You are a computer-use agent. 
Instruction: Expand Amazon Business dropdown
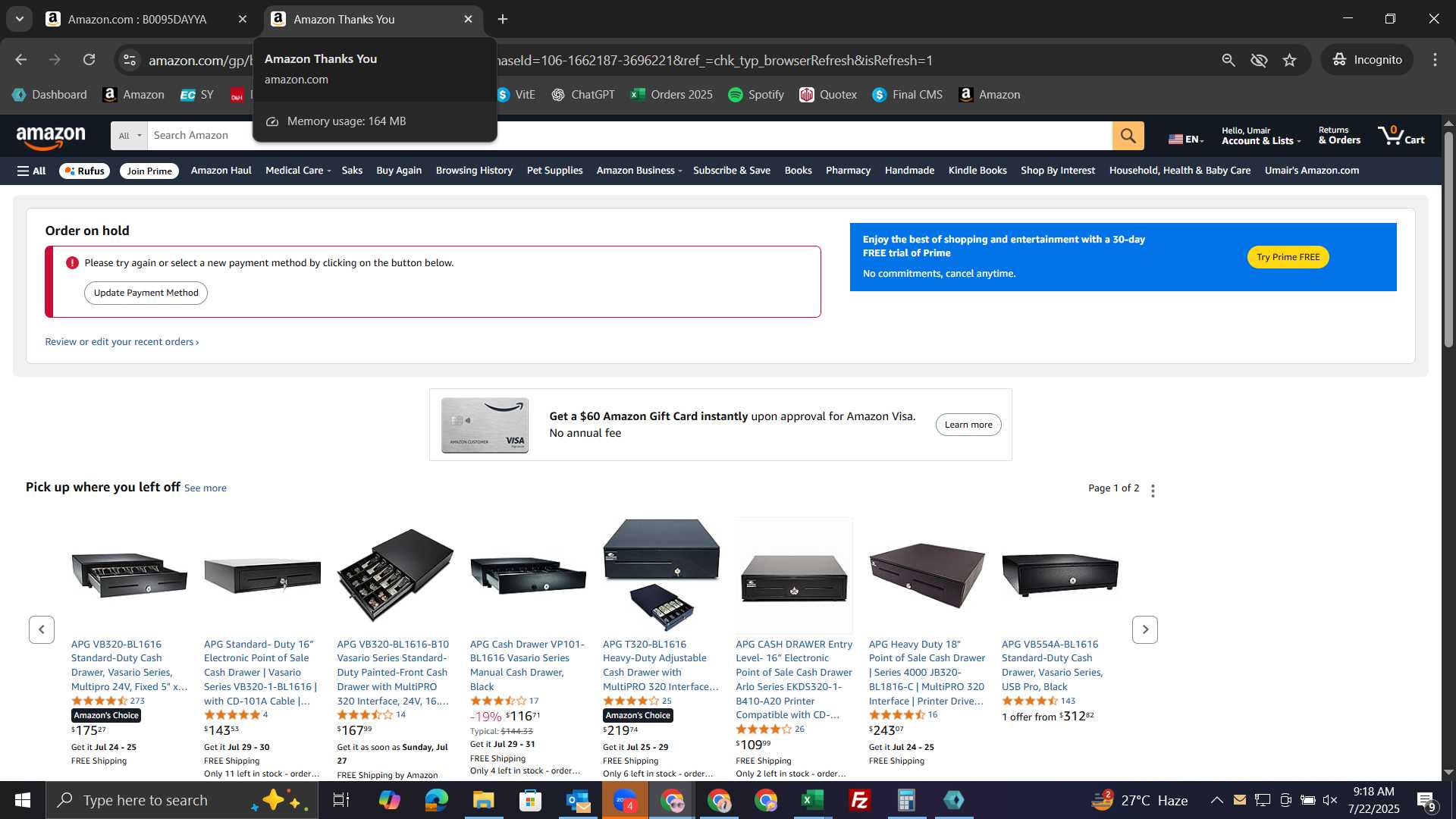point(639,171)
